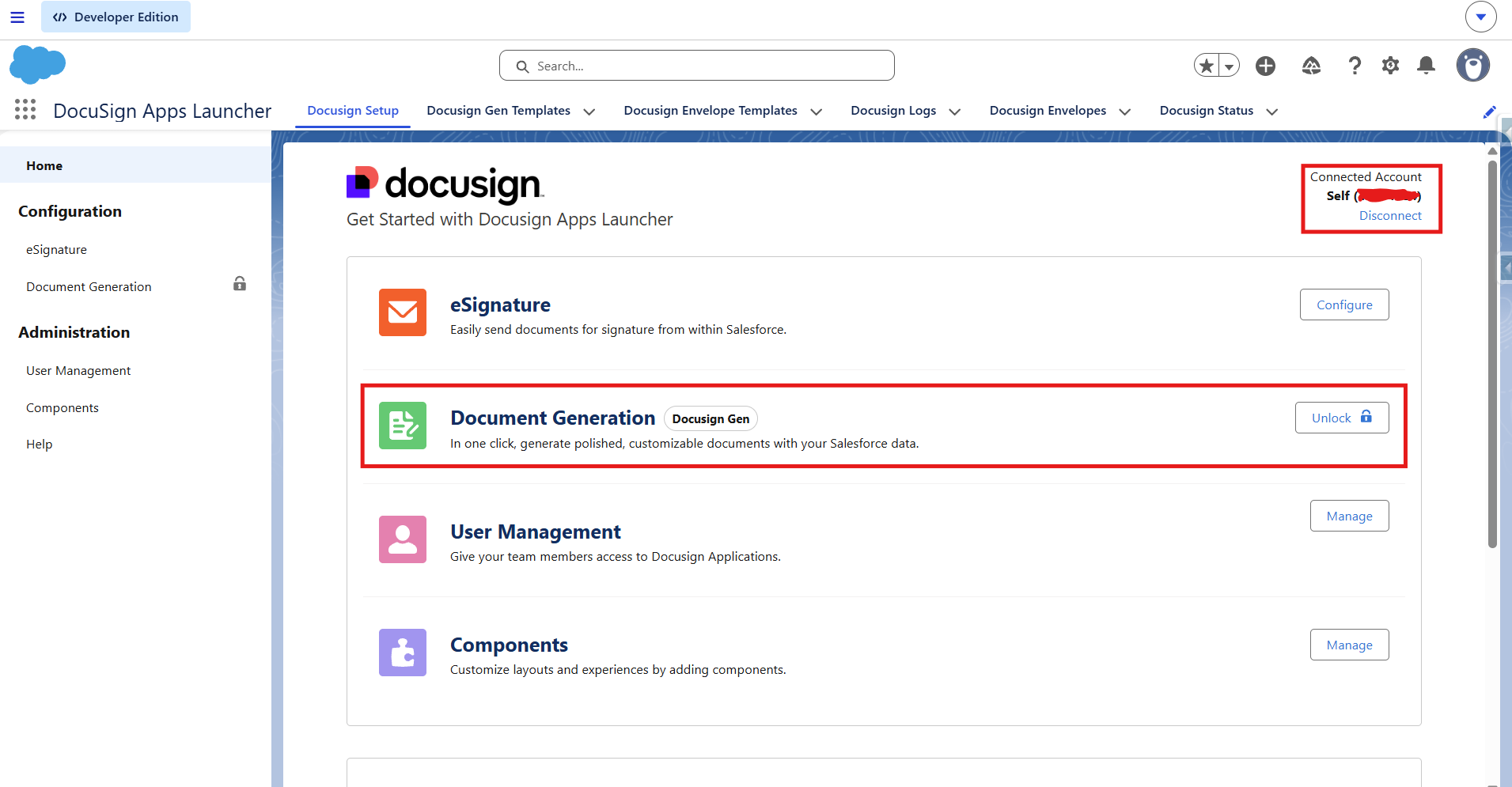Open the Notifications bell icon
Screen dimensions: 1512x787
(1426, 66)
